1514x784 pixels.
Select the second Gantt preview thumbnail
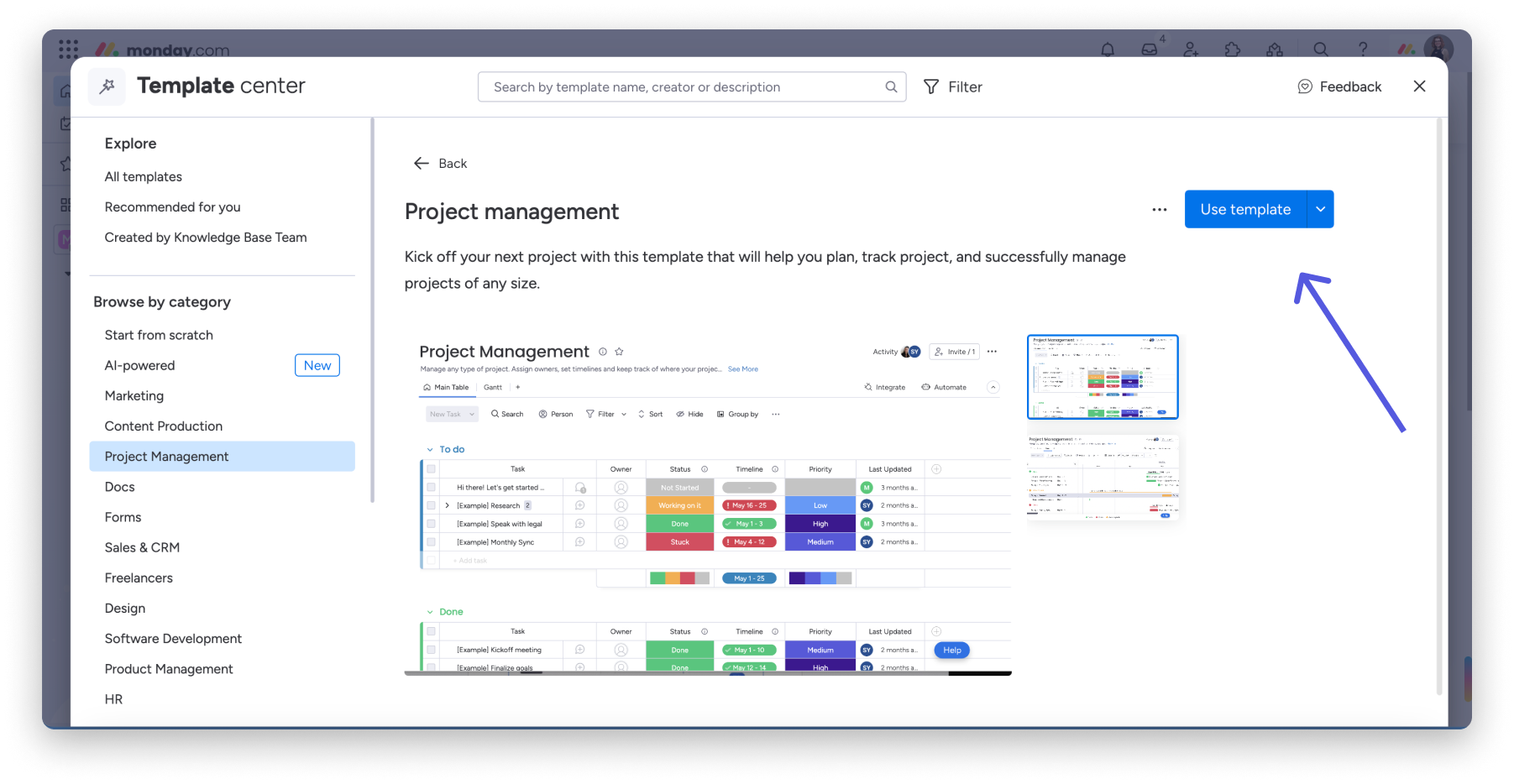(x=1103, y=477)
